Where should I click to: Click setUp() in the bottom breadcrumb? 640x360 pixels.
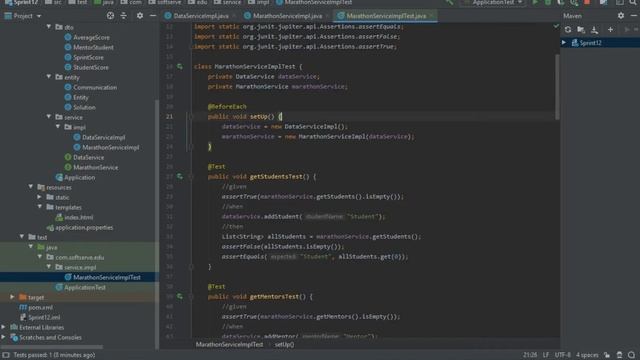point(284,344)
